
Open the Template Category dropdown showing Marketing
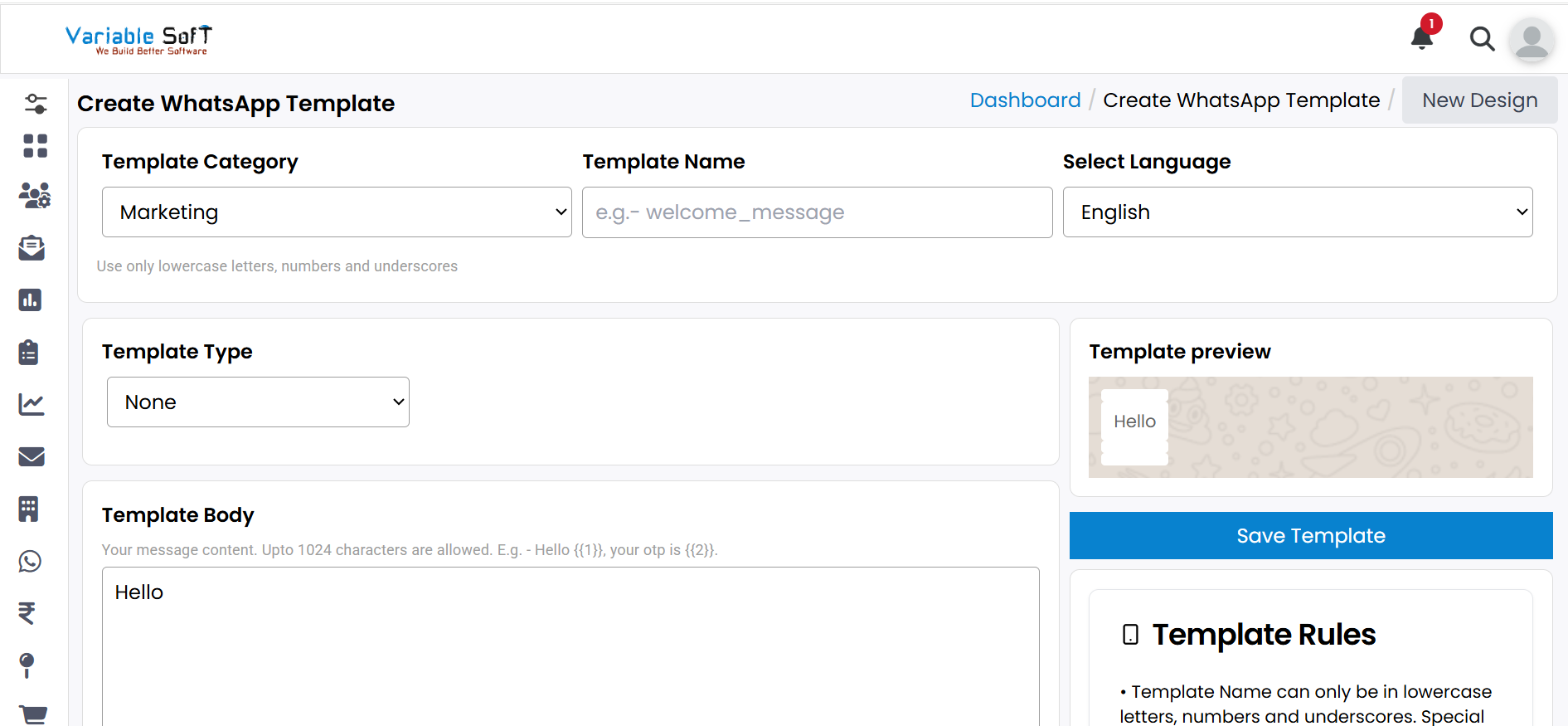click(337, 212)
